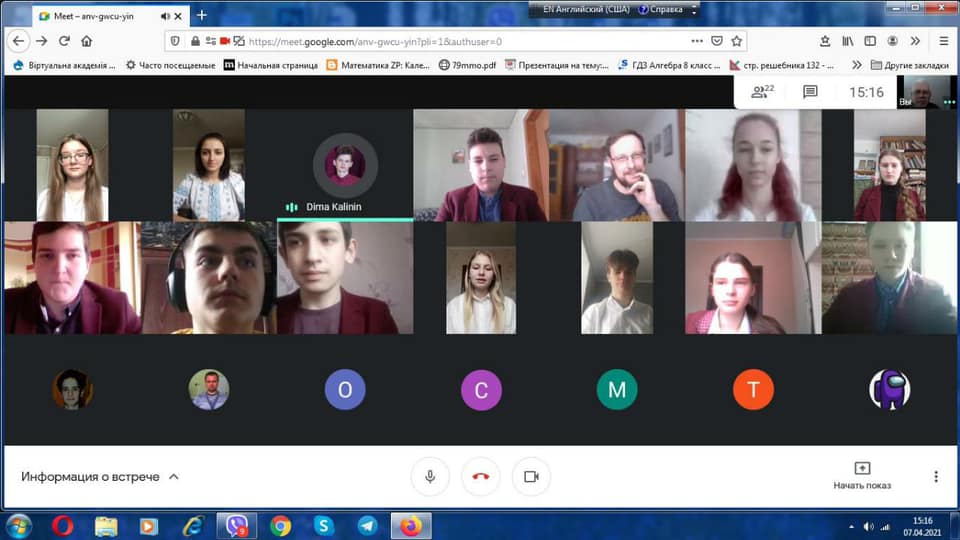The width and height of the screenshot is (960, 540).
Task: Select Dima Kalinin participant tile
Action: click(x=345, y=165)
